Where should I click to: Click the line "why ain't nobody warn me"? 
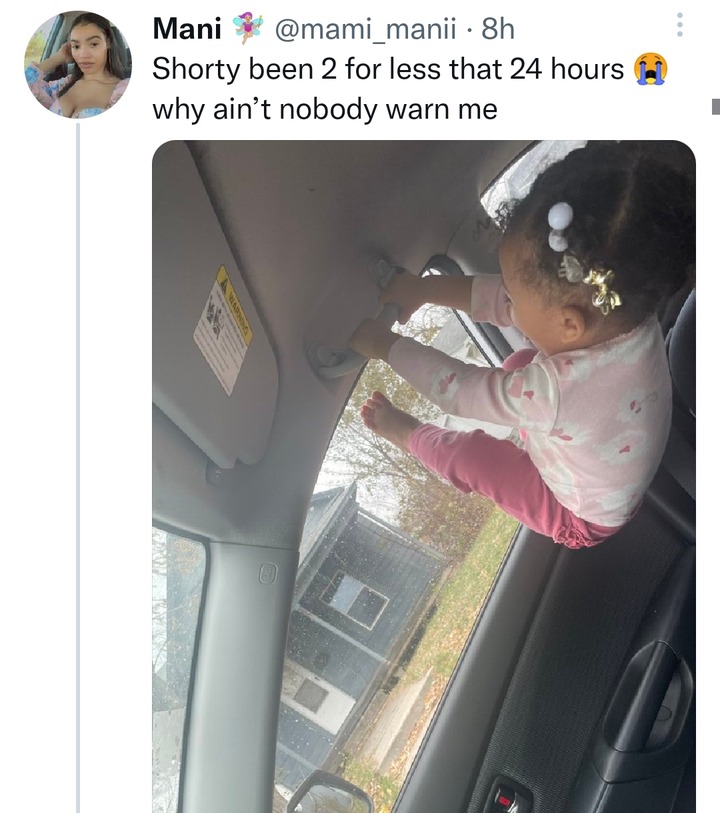tap(325, 109)
